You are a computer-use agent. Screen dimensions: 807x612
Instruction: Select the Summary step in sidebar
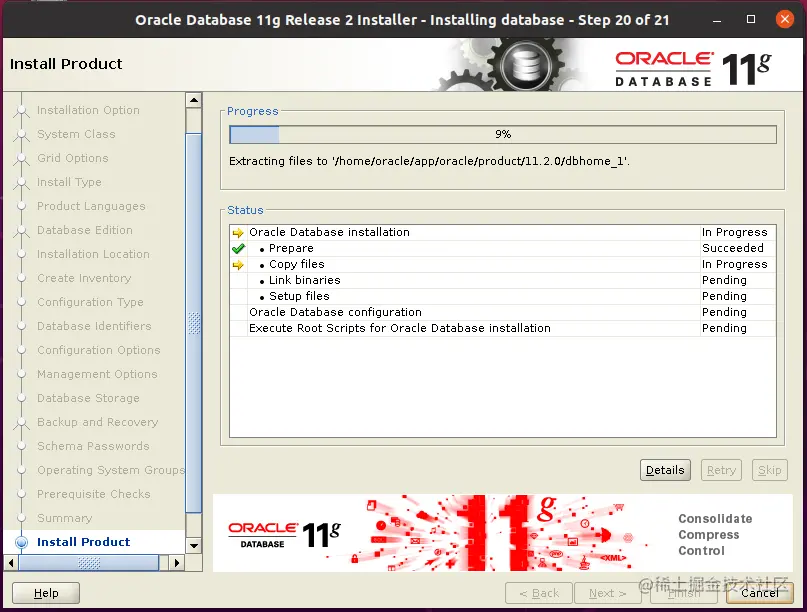[x=64, y=518]
